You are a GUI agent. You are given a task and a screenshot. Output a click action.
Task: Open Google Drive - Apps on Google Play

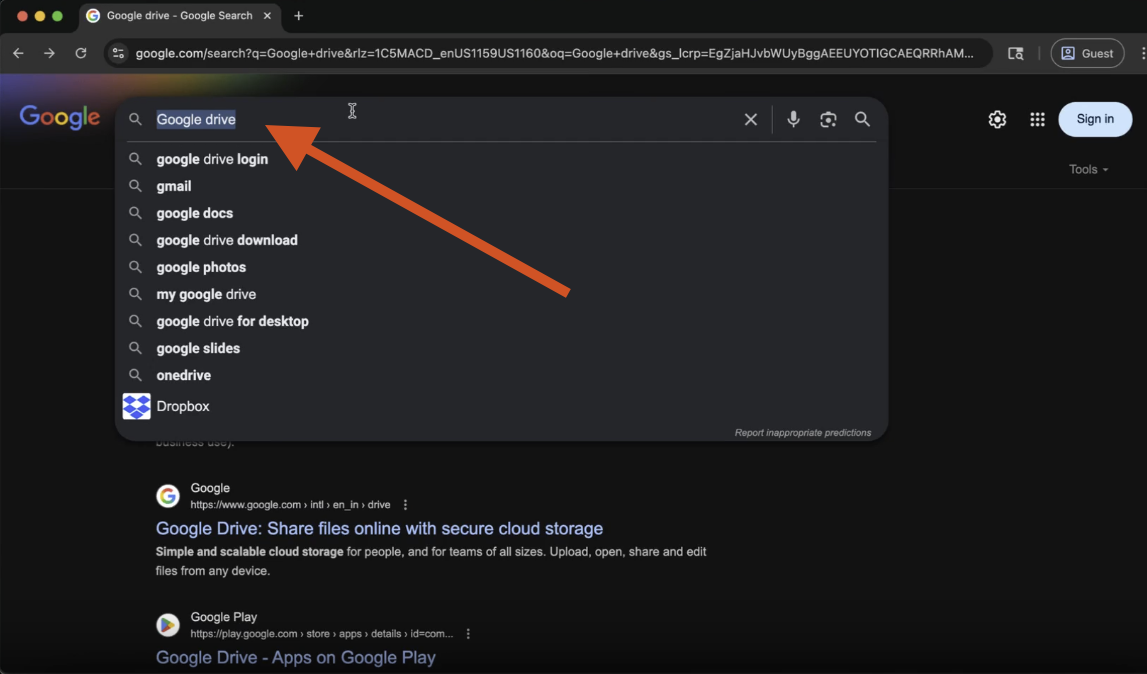tap(296, 657)
